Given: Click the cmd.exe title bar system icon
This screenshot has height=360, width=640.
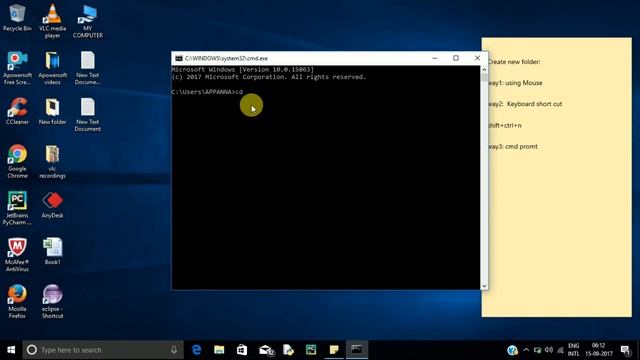Looking at the screenshot, I should pos(178,58).
